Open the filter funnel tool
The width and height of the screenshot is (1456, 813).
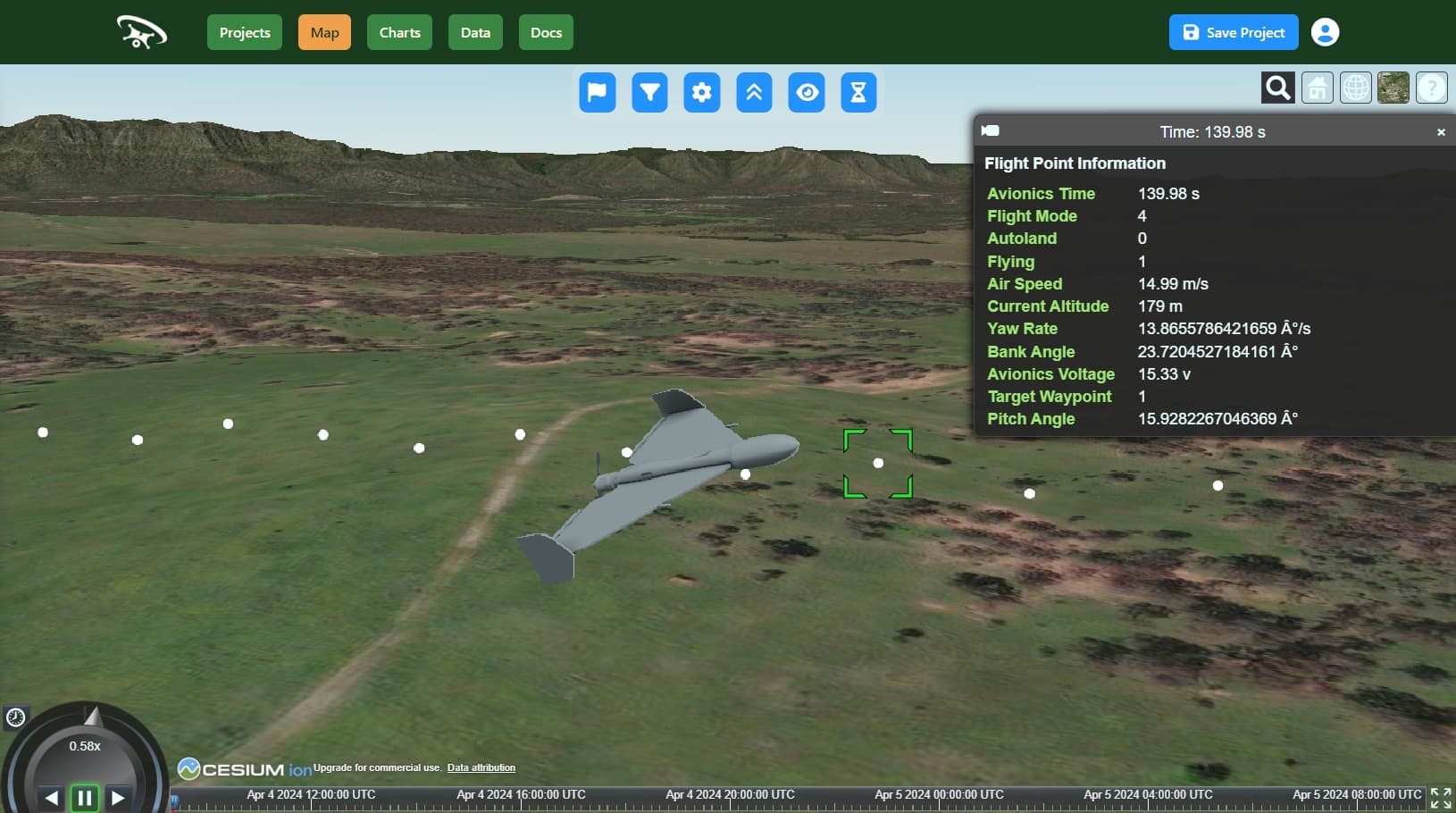649,92
